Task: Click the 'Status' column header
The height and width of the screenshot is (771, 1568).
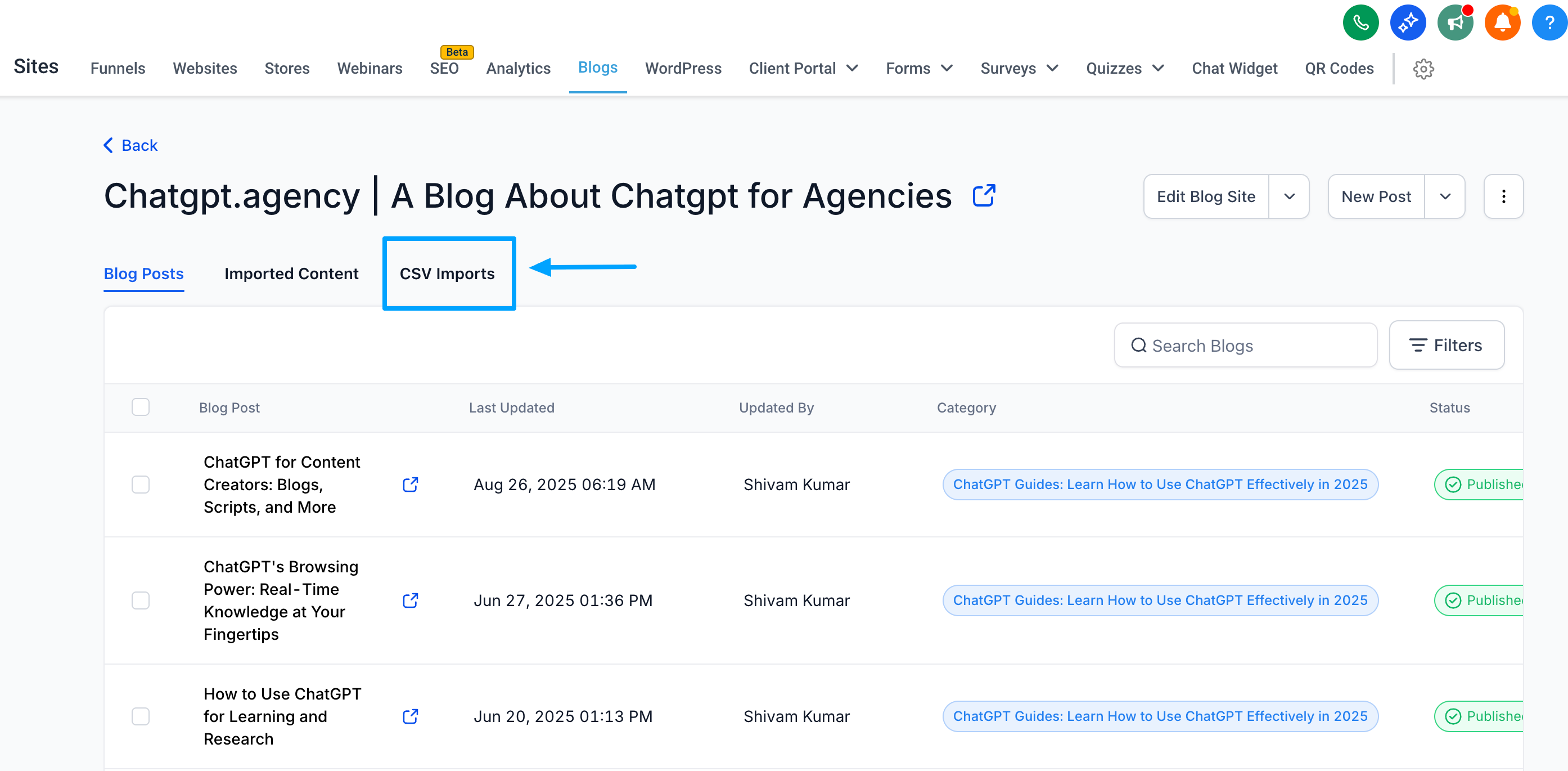Action: pos(1449,407)
